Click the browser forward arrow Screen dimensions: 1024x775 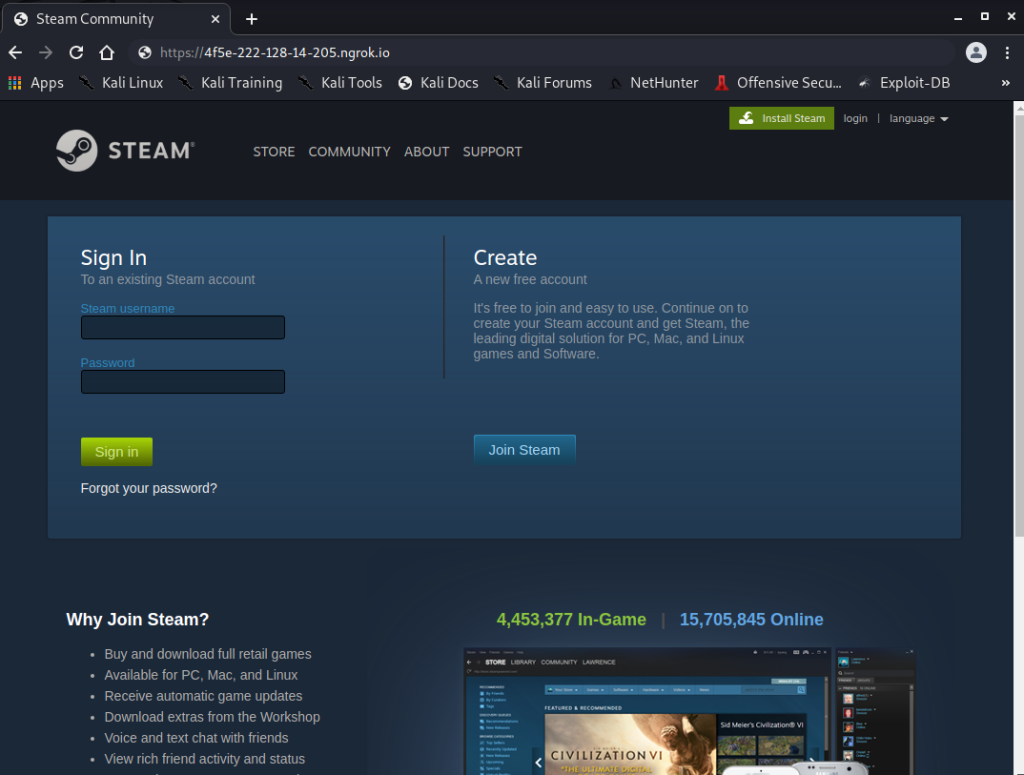pyautogui.click(x=45, y=53)
